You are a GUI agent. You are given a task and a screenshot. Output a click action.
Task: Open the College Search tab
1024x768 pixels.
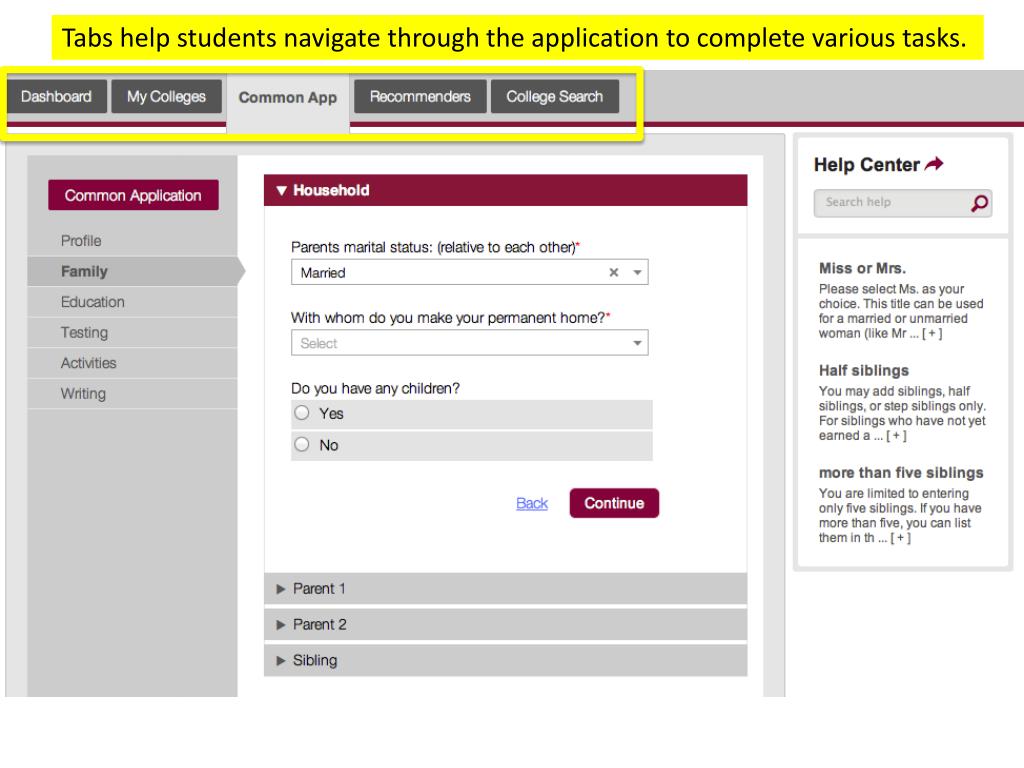(554, 97)
